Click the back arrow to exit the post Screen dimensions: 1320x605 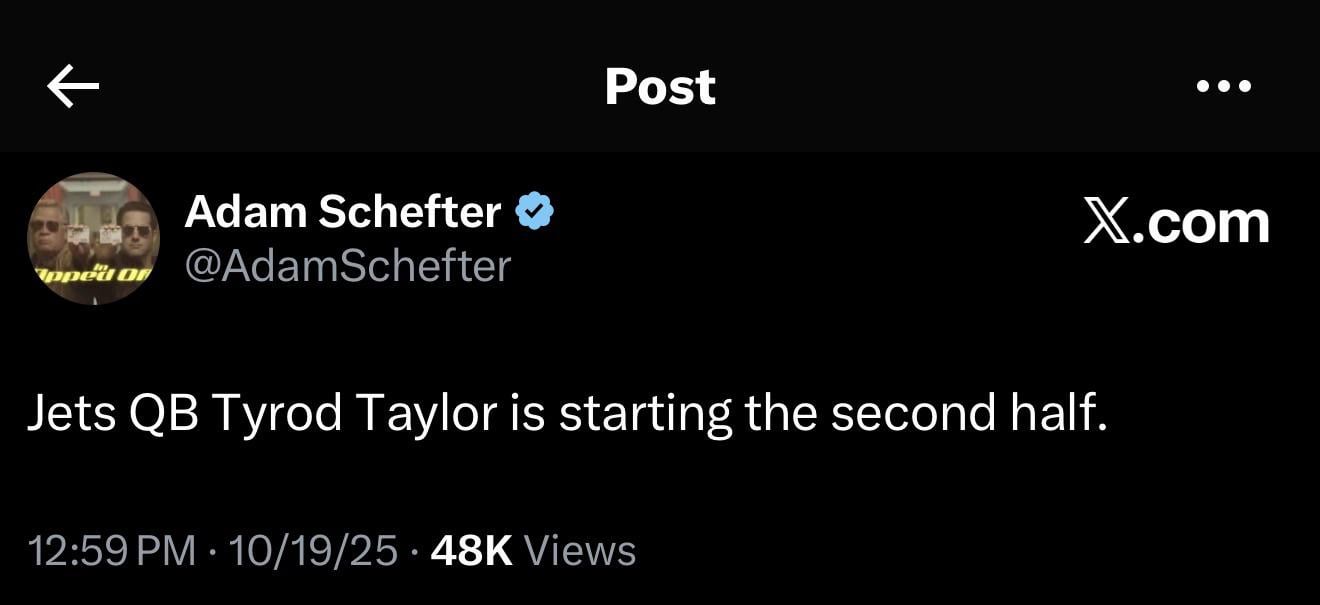coord(71,86)
